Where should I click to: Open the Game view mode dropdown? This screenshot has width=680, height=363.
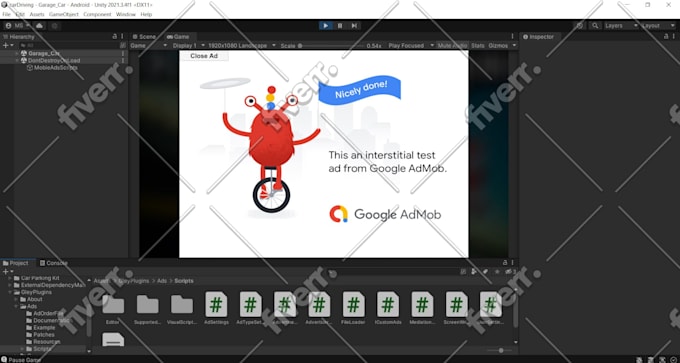point(149,46)
